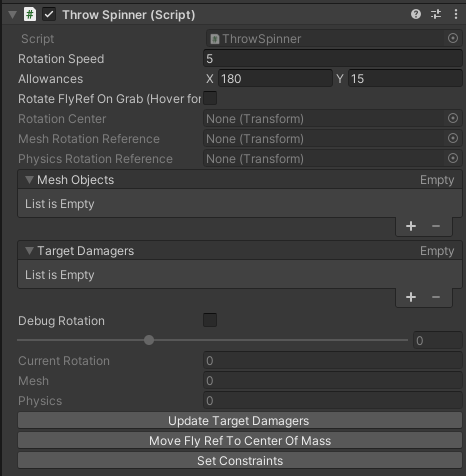Click the Update Target Damagers button
The height and width of the screenshot is (476, 466).
[240, 421]
